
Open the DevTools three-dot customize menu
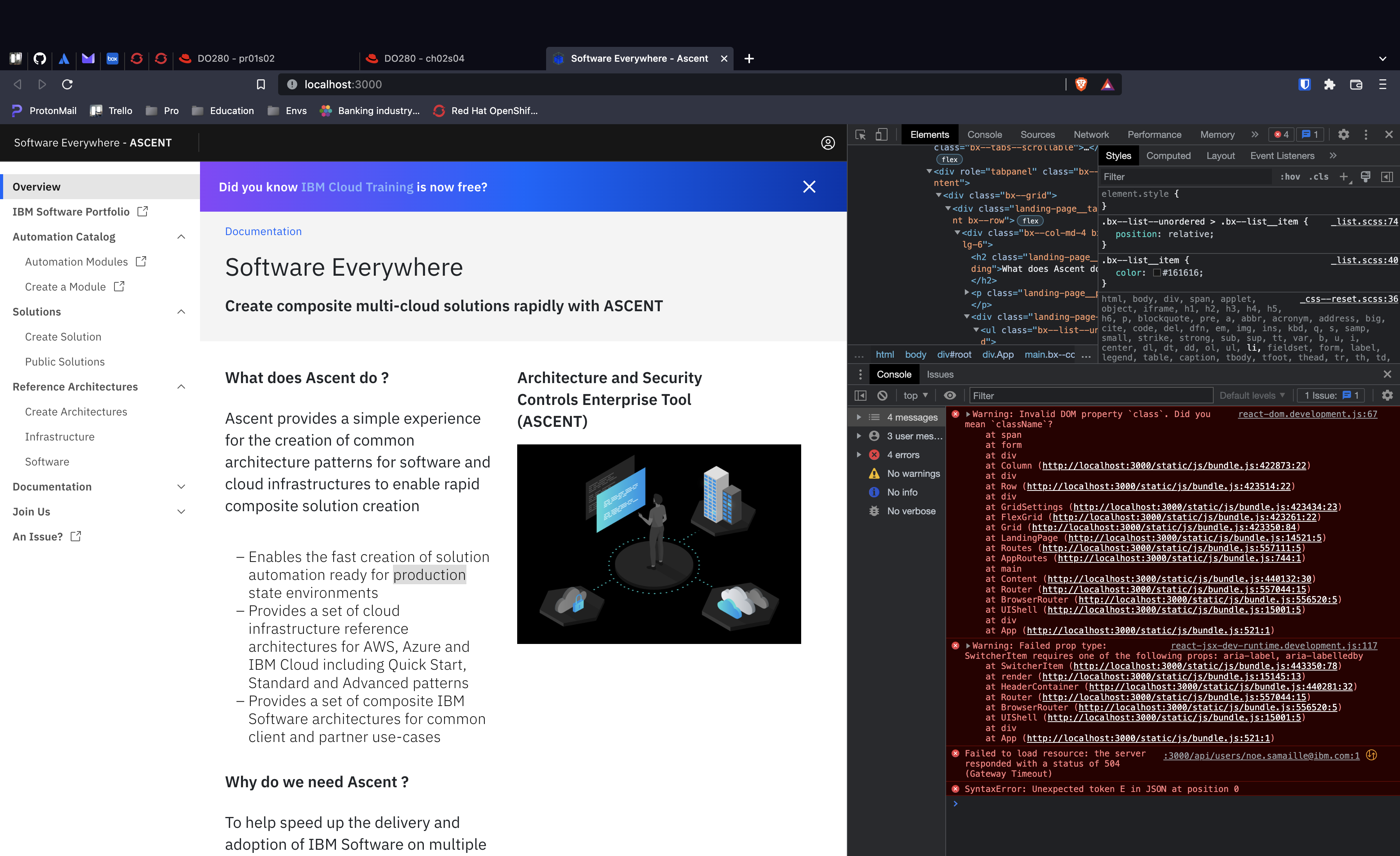[1366, 135]
